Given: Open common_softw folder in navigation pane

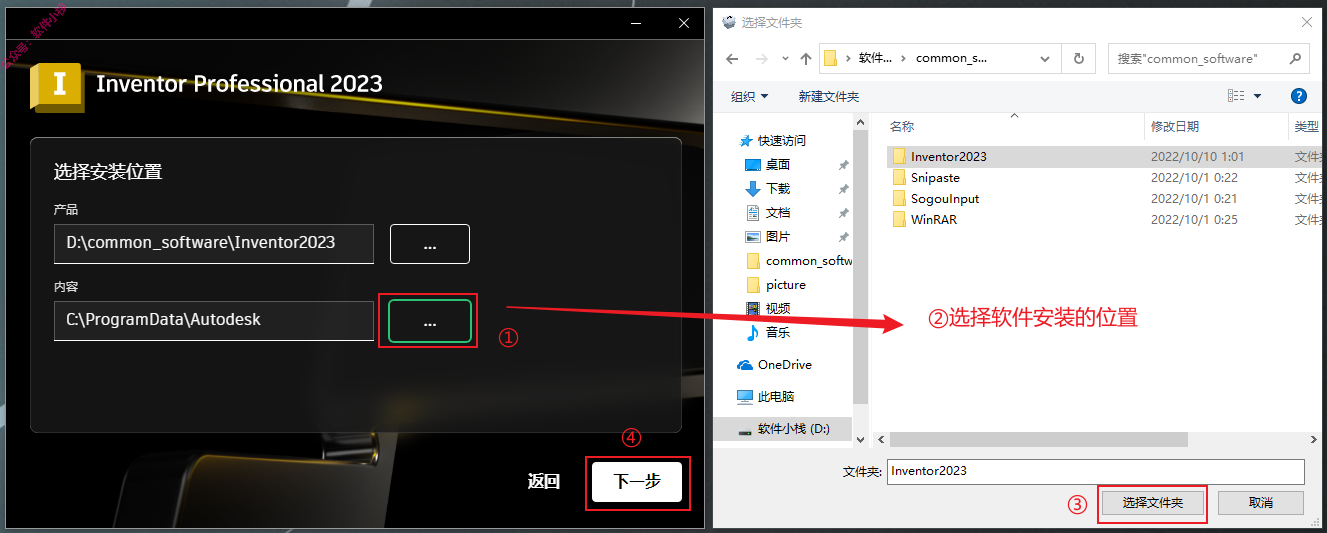Looking at the screenshot, I should click(808, 260).
